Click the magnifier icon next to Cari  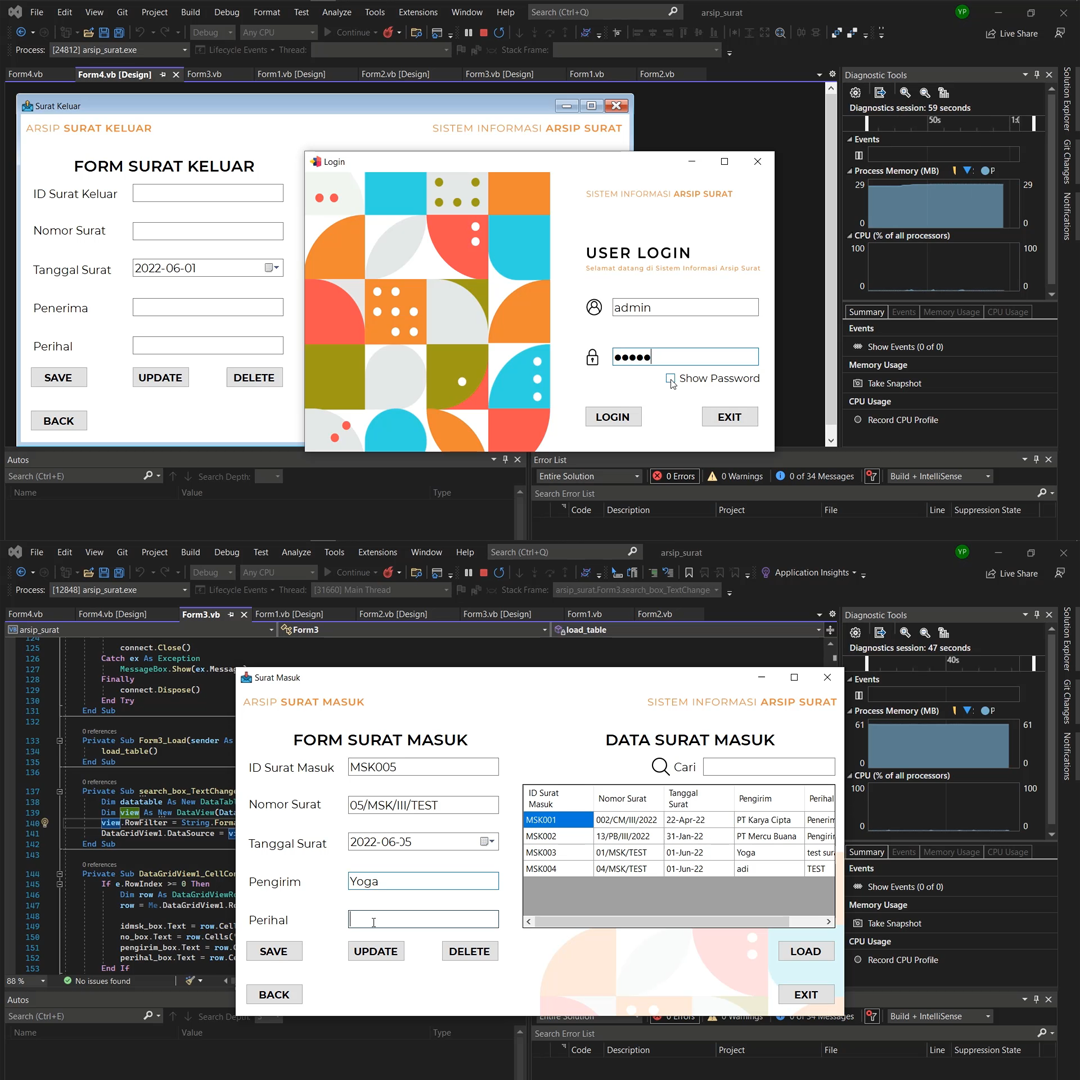click(660, 767)
